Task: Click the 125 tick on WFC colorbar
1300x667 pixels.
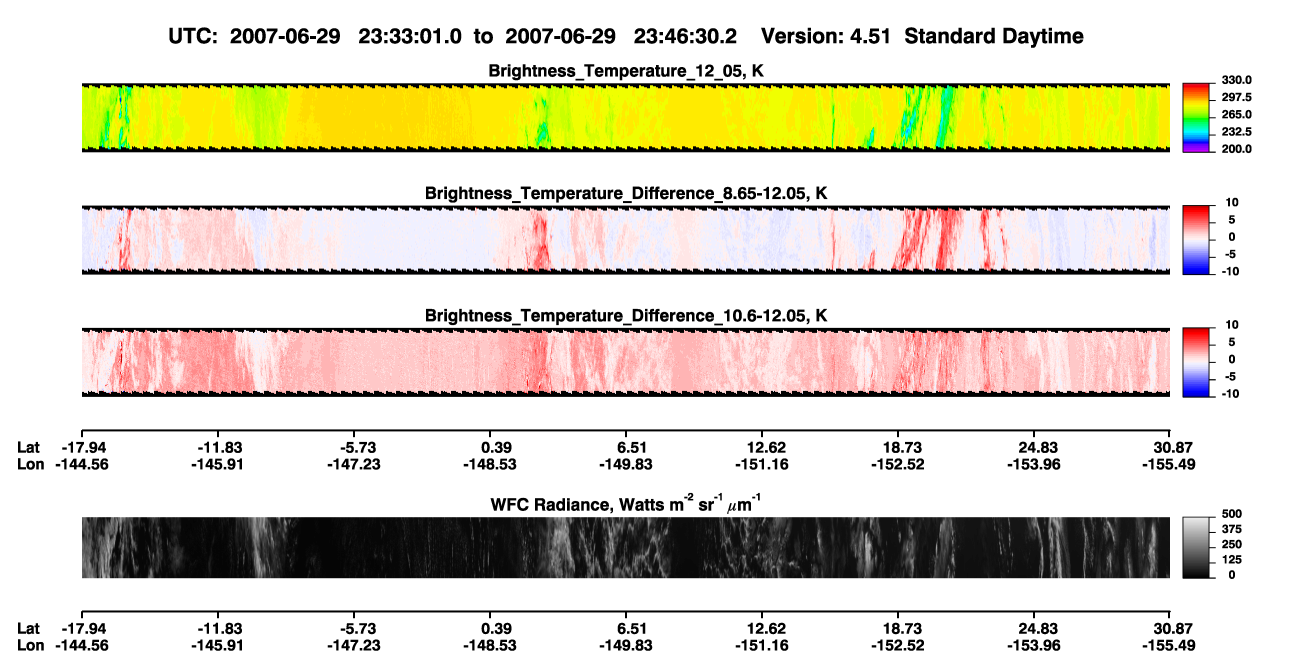Action: coord(1231,560)
